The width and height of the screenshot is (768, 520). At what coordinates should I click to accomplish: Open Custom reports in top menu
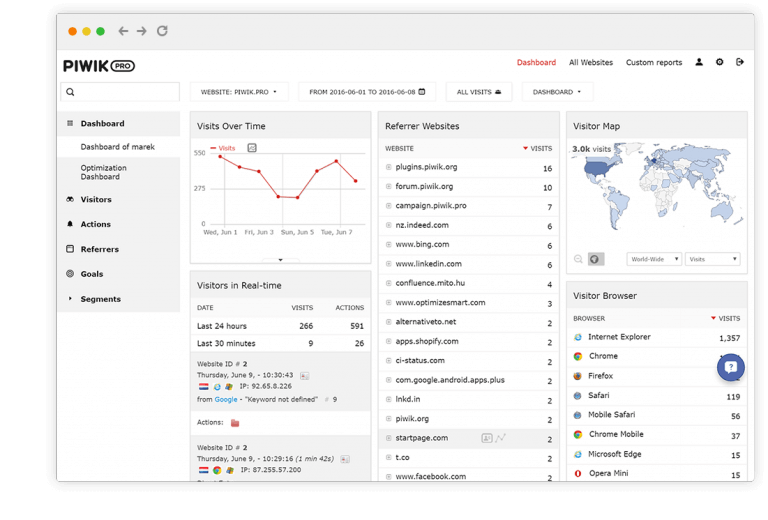click(x=653, y=62)
